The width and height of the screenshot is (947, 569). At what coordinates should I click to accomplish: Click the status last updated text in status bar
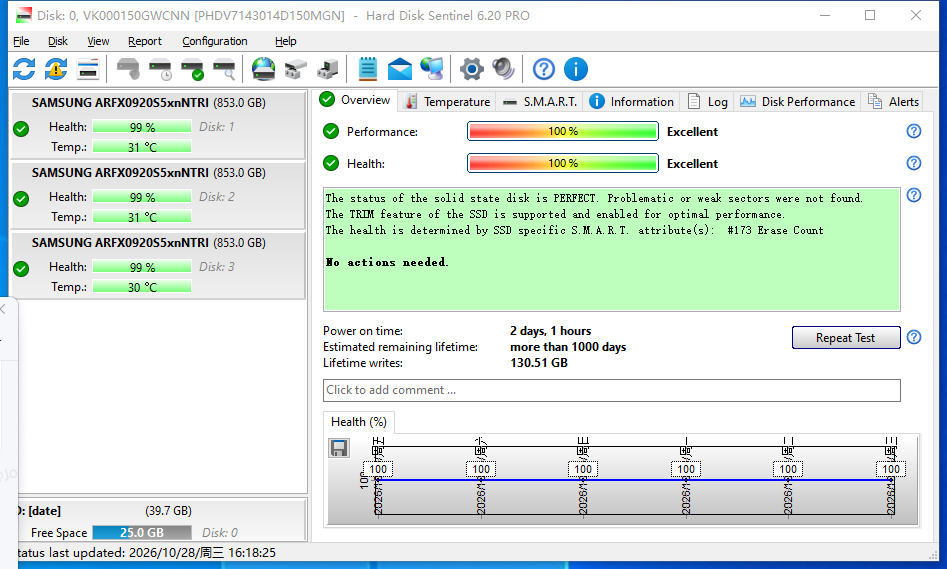click(147, 553)
